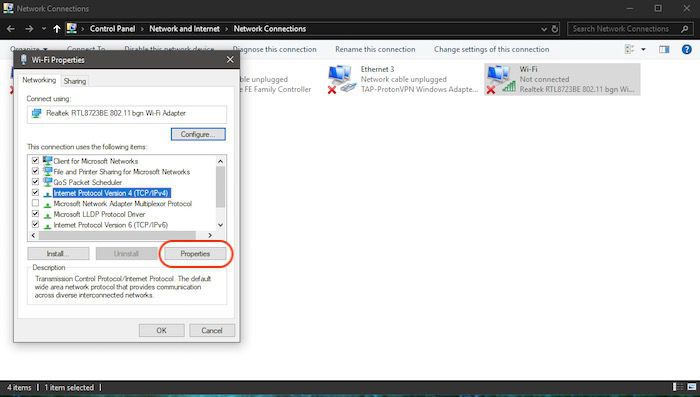The image size is (700, 397).
Task: Click Diagnose this connection
Action: 274,49
